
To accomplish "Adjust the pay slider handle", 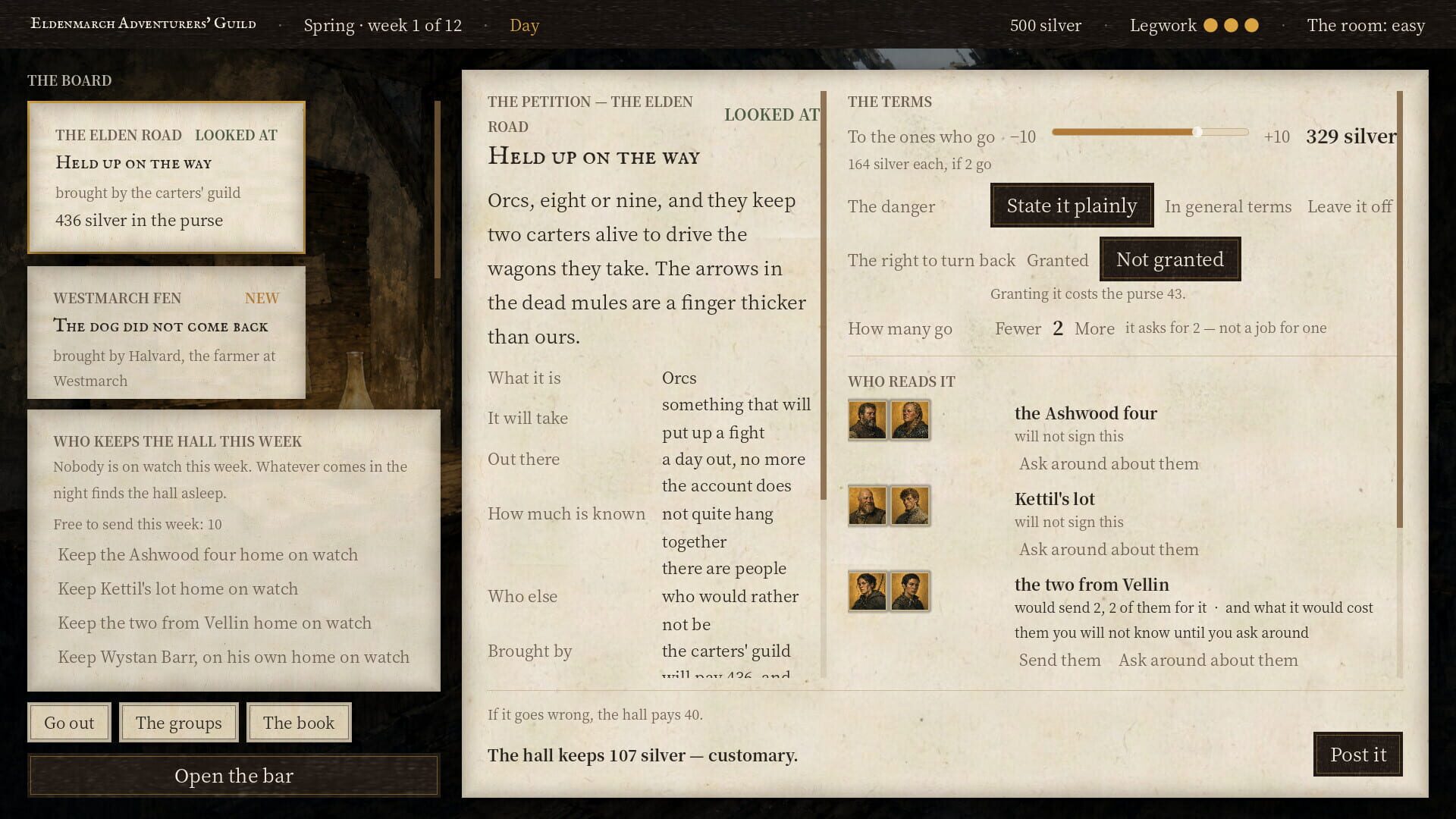I will (x=1197, y=132).
